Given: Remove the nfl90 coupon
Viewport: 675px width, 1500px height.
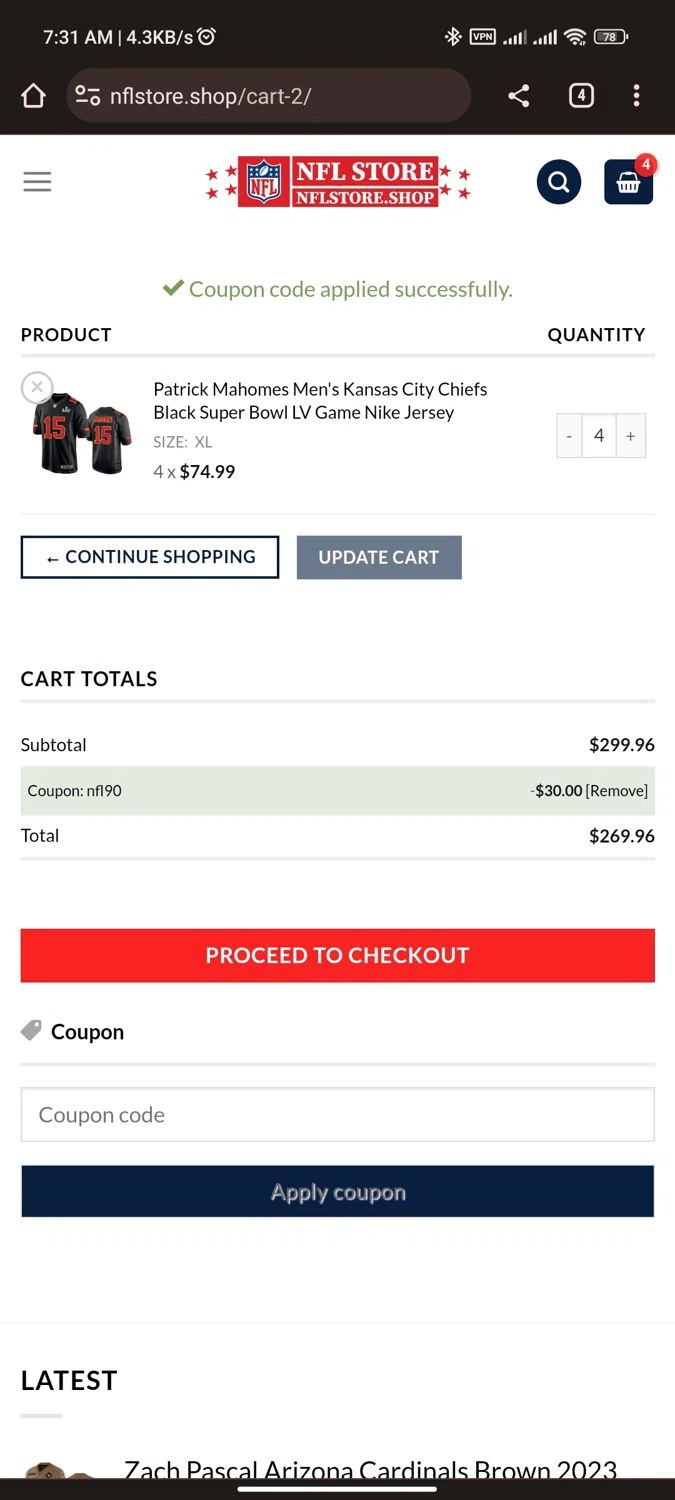Looking at the screenshot, I should (x=617, y=791).
